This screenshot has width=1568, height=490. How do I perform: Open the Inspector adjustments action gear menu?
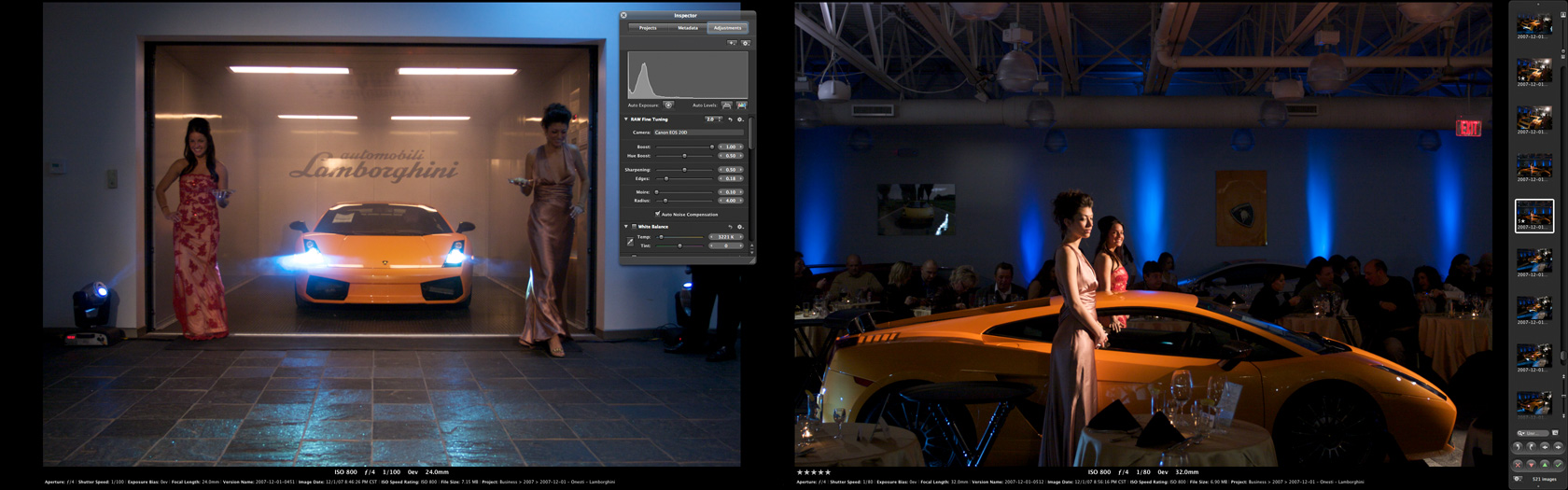[745, 43]
